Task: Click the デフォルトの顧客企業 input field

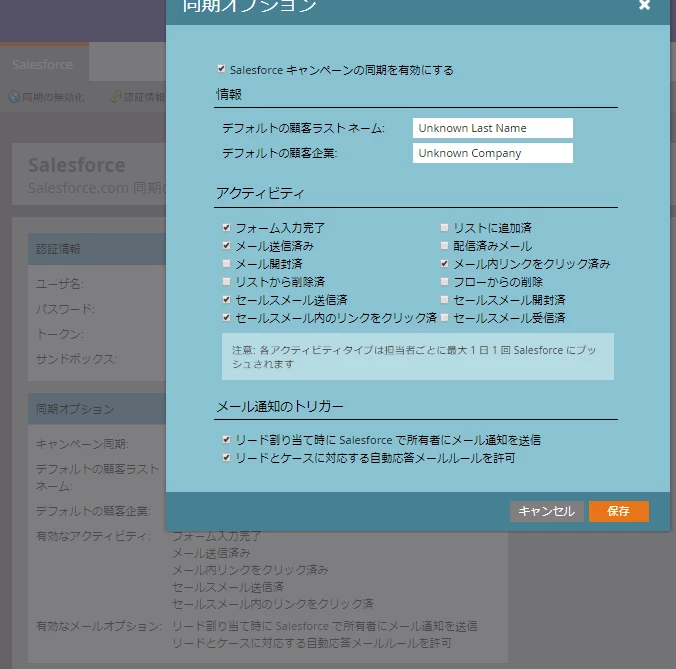Action: tap(492, 153)
